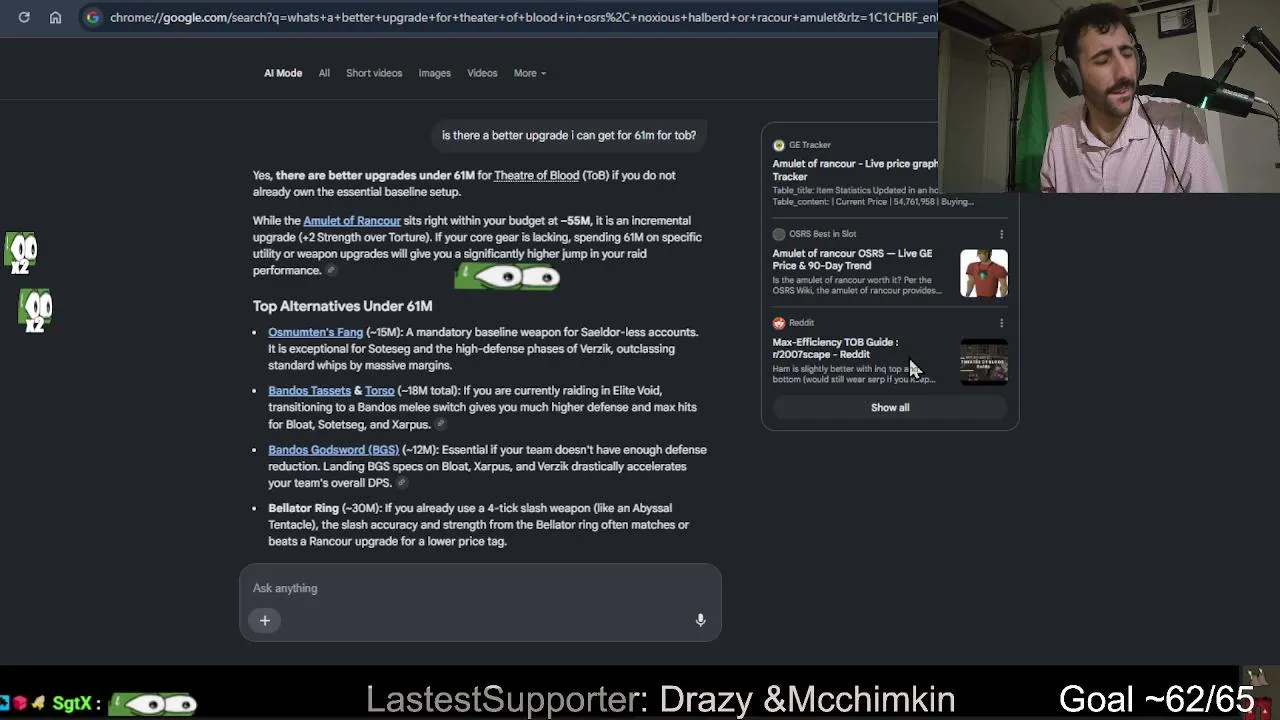Start voice input with the microphone icon

[x=700, y=621]
